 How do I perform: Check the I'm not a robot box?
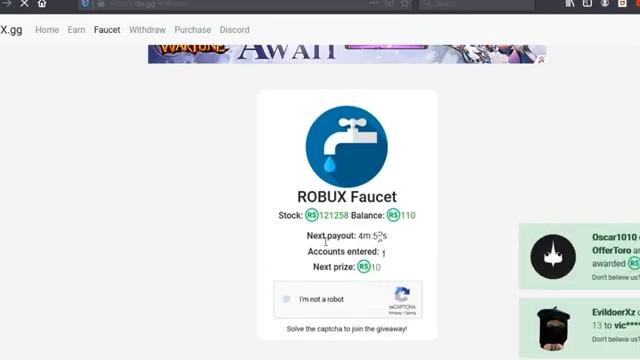(x=286, y=299)
